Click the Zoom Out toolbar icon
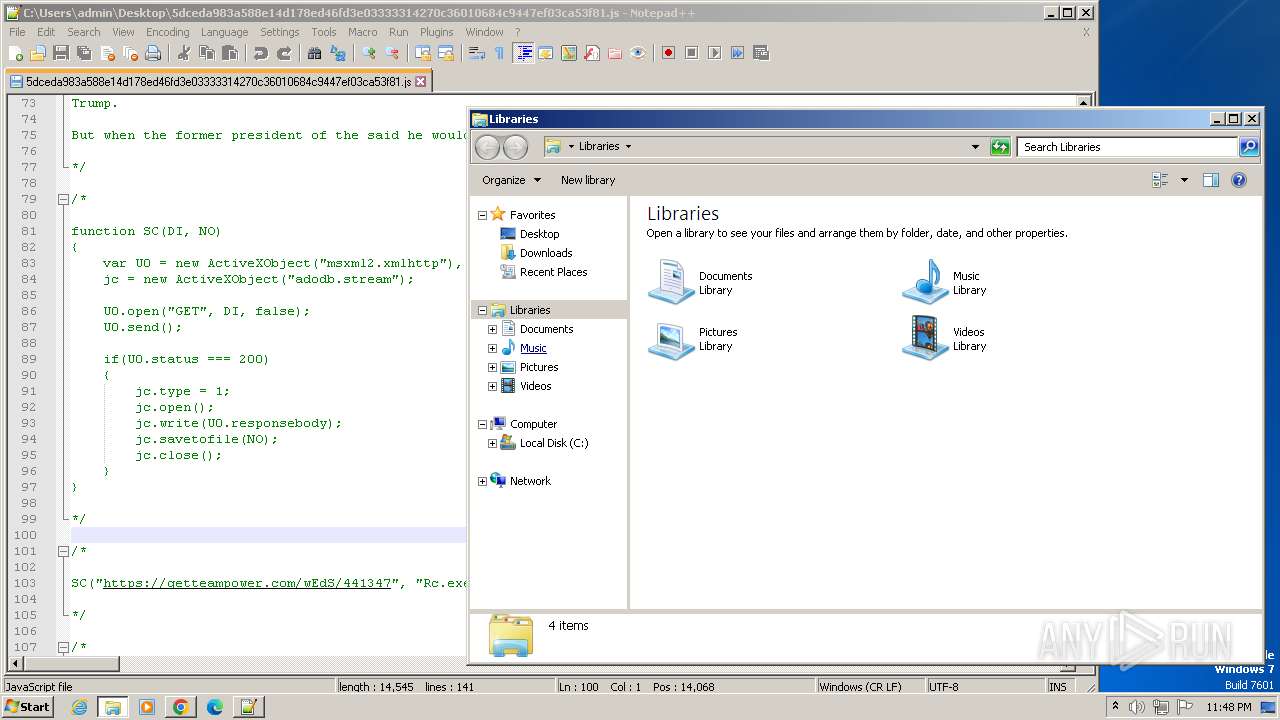Image resolution: width=1280 pixels, height=720 pixels. pyautogui.click(x=392, y=53)
